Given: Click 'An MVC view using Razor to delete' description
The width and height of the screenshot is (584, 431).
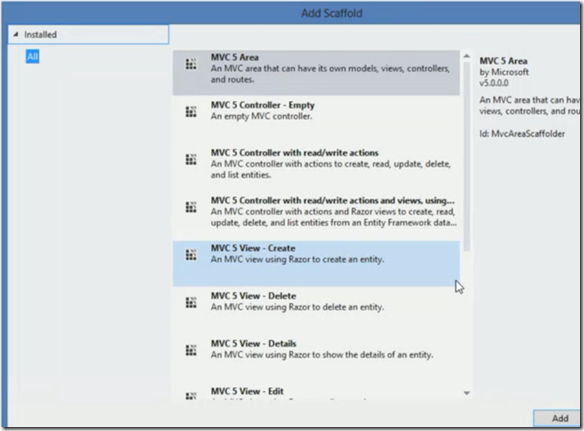Looking at the screenshot, I should tap(297, 307).
